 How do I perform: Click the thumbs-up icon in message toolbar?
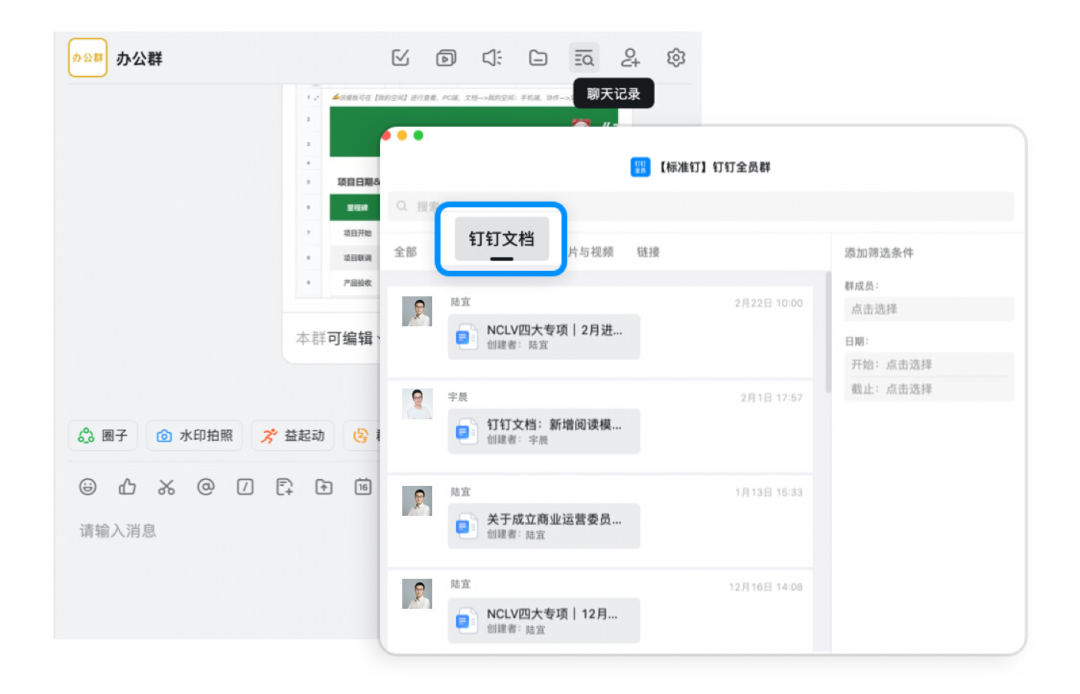click(x=127, y=487)
